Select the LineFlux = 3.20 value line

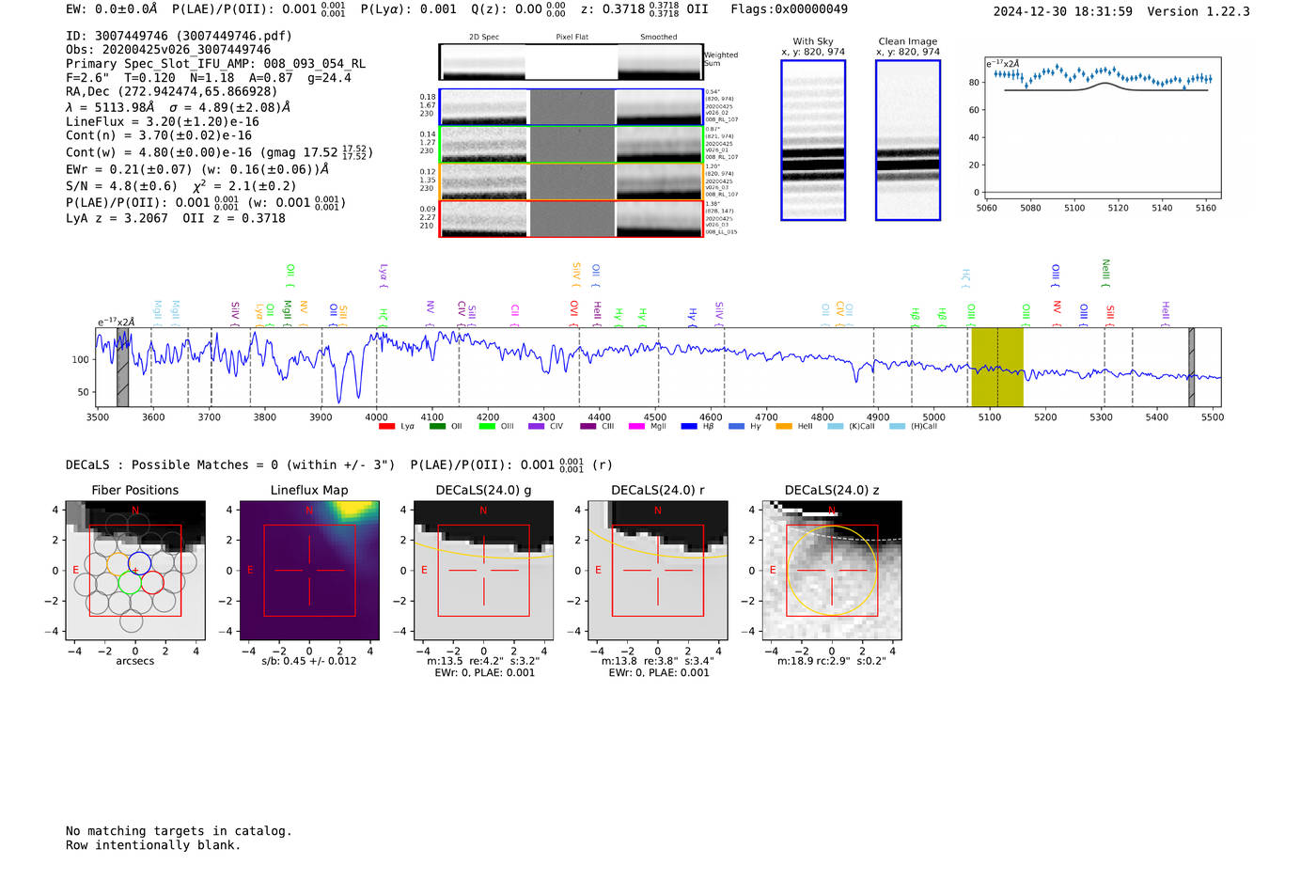(163, 121)
